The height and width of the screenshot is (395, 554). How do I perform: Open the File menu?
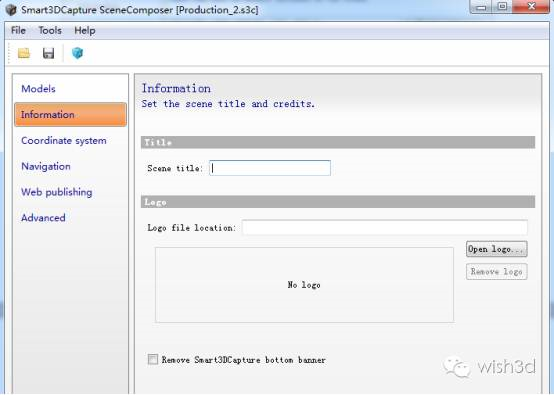click(18, 30)
